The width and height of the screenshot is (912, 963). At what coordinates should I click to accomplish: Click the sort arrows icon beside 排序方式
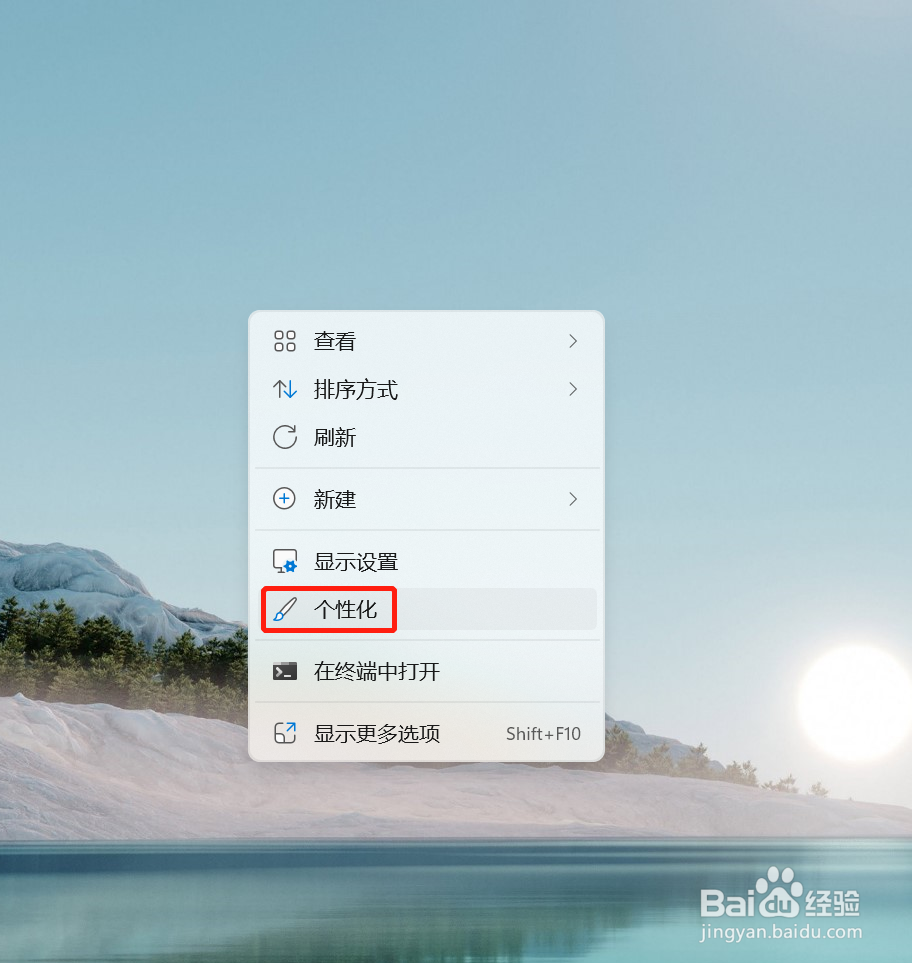coord(284,389)
